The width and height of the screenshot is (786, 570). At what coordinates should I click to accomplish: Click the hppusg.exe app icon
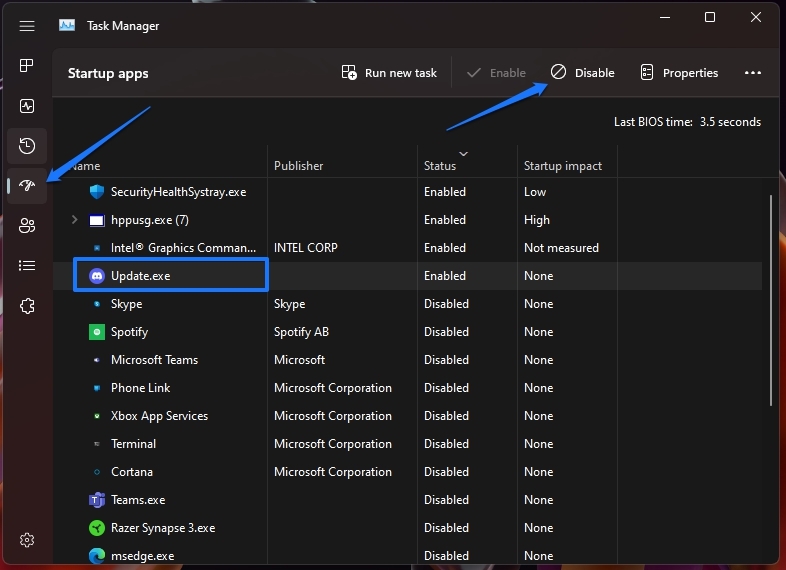click(x=97, y=220)
